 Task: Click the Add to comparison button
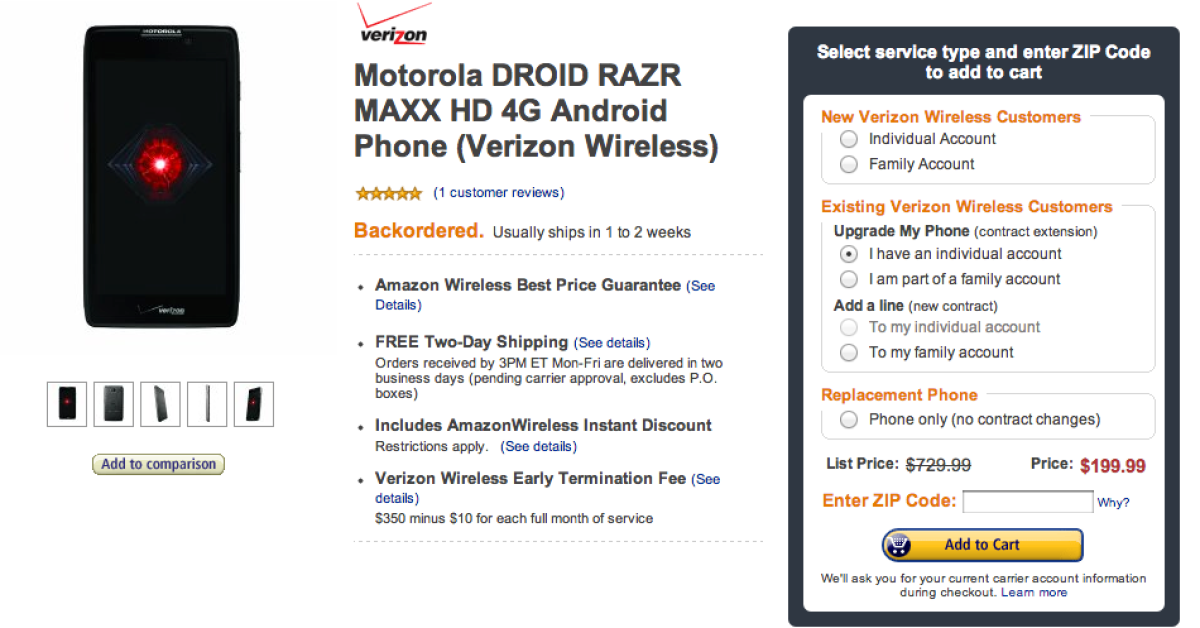[x=158, y=464]
